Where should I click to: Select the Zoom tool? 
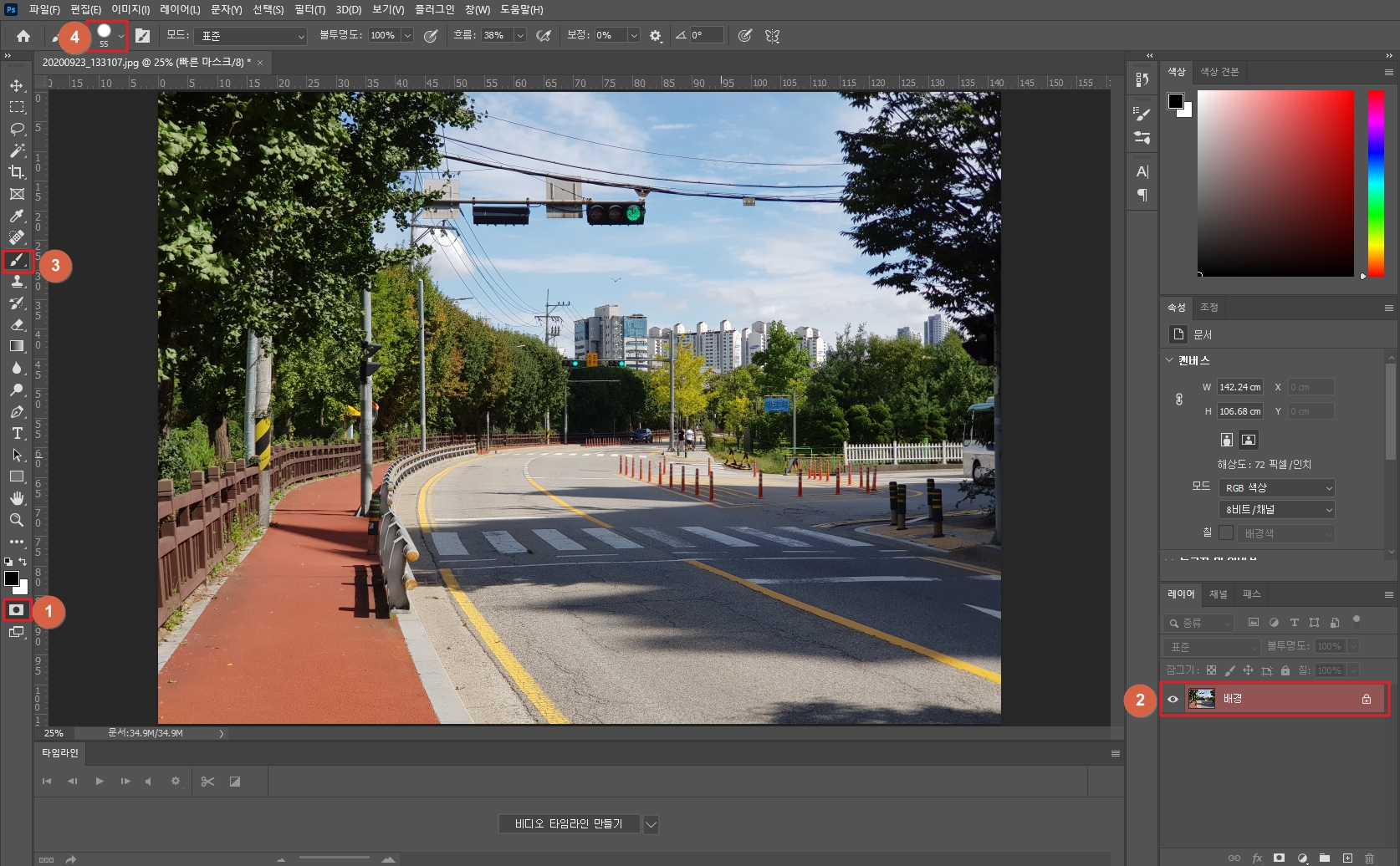pos(17,520)
